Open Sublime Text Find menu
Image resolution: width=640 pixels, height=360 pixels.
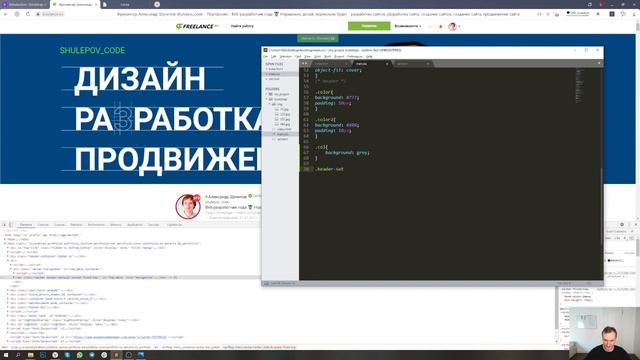click(x=298, y=56)
